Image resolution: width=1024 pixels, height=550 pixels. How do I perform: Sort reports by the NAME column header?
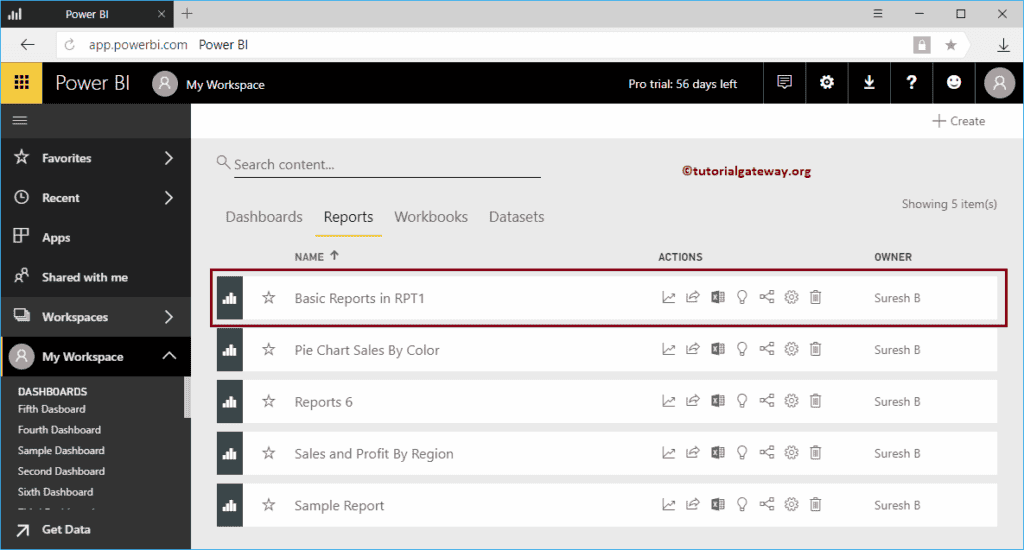tap(316, 256)
